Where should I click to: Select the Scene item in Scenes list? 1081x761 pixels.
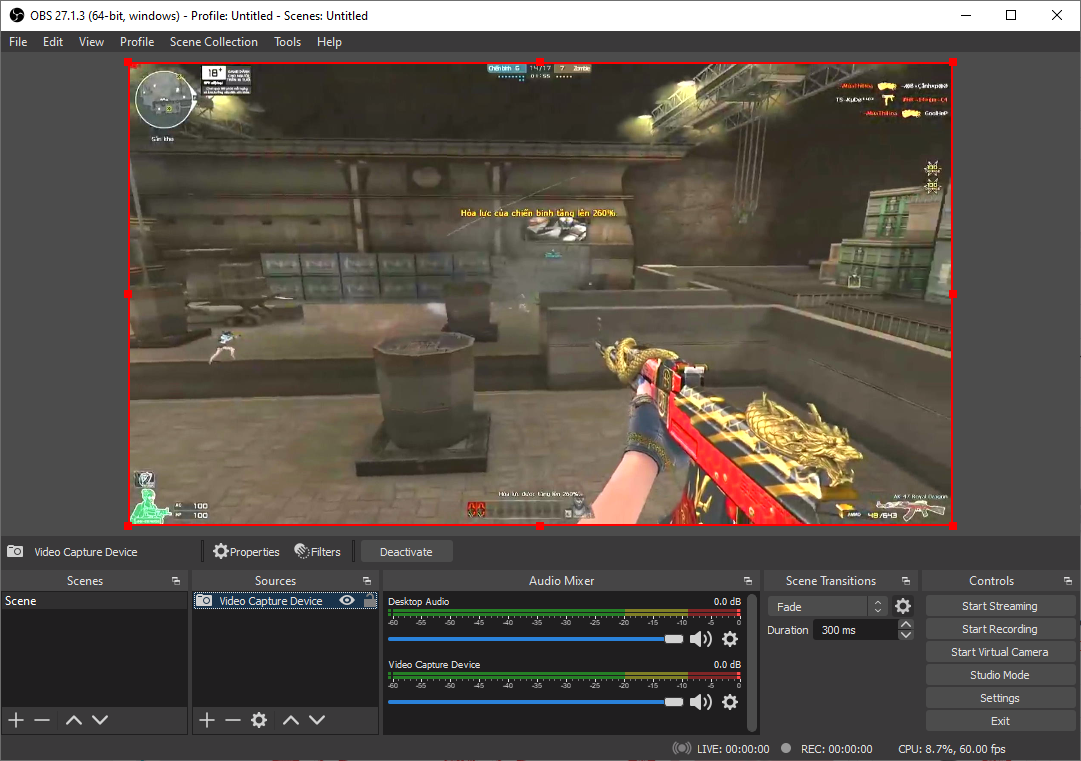click(94, 601)
